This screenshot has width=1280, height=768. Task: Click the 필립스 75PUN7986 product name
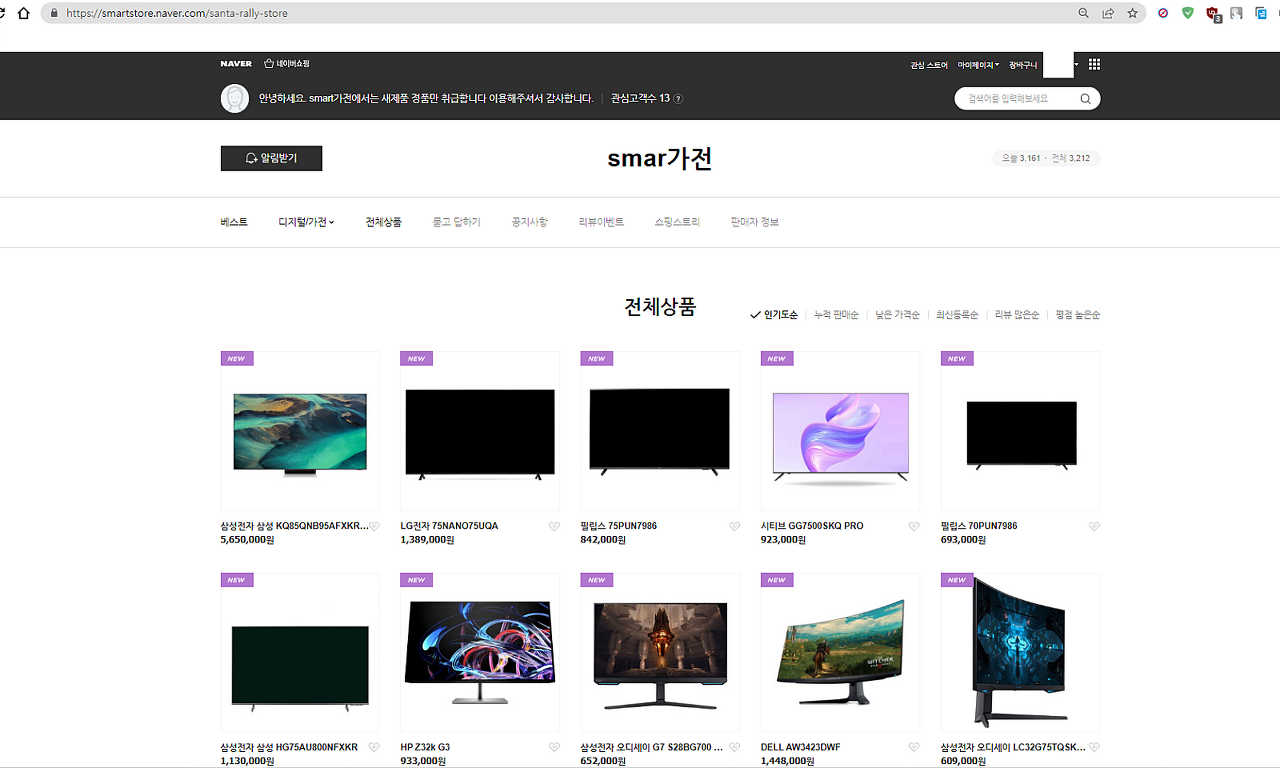tap(618, 526)
